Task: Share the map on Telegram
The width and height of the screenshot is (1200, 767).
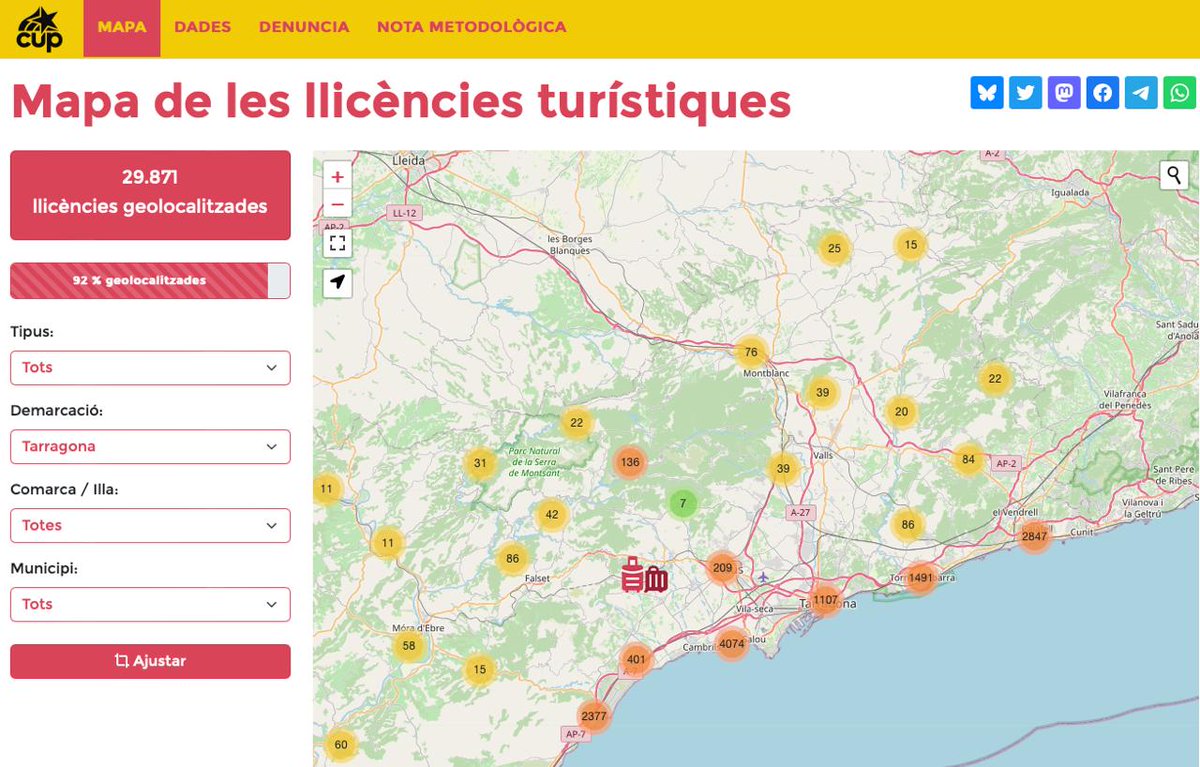Action: click(1141, 92)
